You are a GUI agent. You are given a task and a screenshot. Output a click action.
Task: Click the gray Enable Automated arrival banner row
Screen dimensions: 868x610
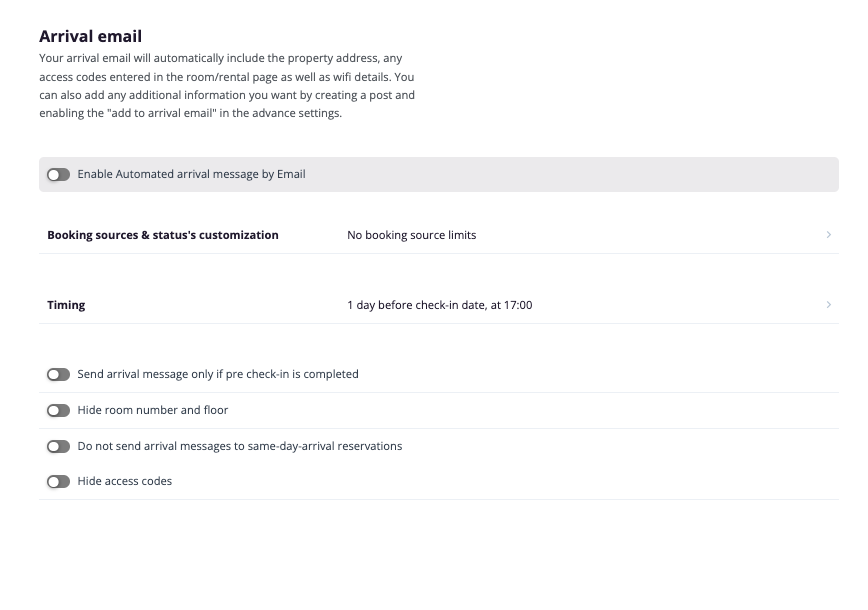pos(439,174)
